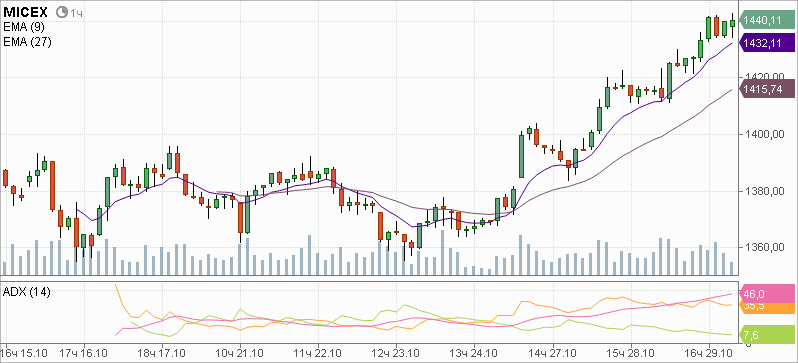Click the green 7,6 ADX value tag
Viewport: 798px width, 363px height.
(768, 334)
